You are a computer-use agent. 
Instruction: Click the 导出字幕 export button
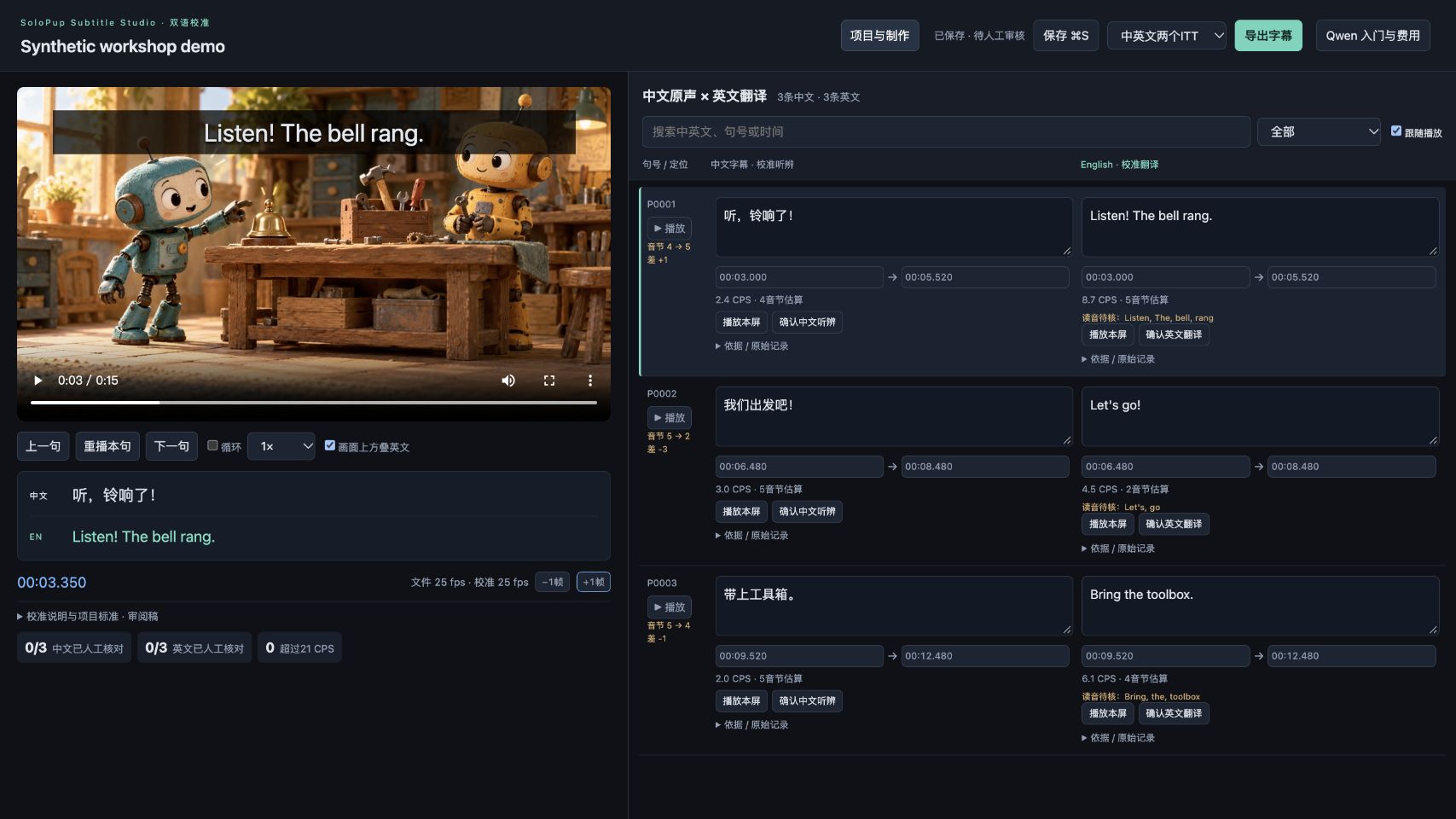coord(1268,36)
